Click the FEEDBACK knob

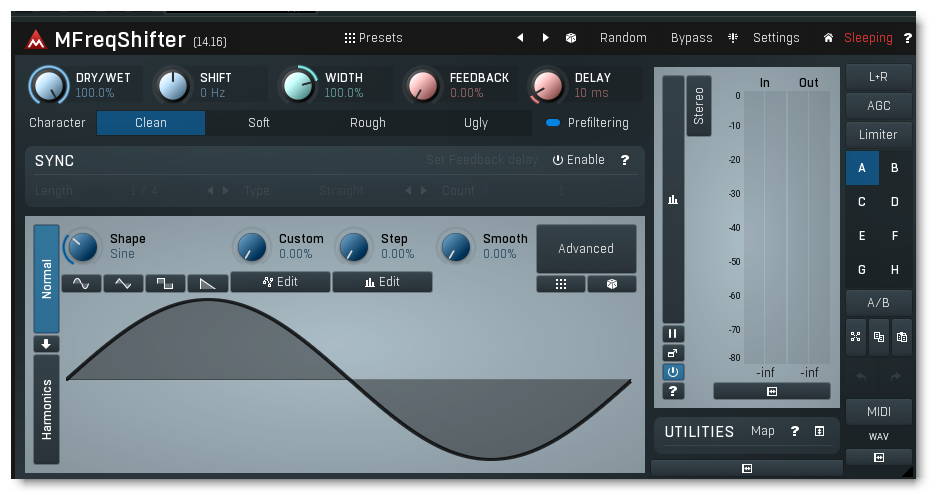423,86
